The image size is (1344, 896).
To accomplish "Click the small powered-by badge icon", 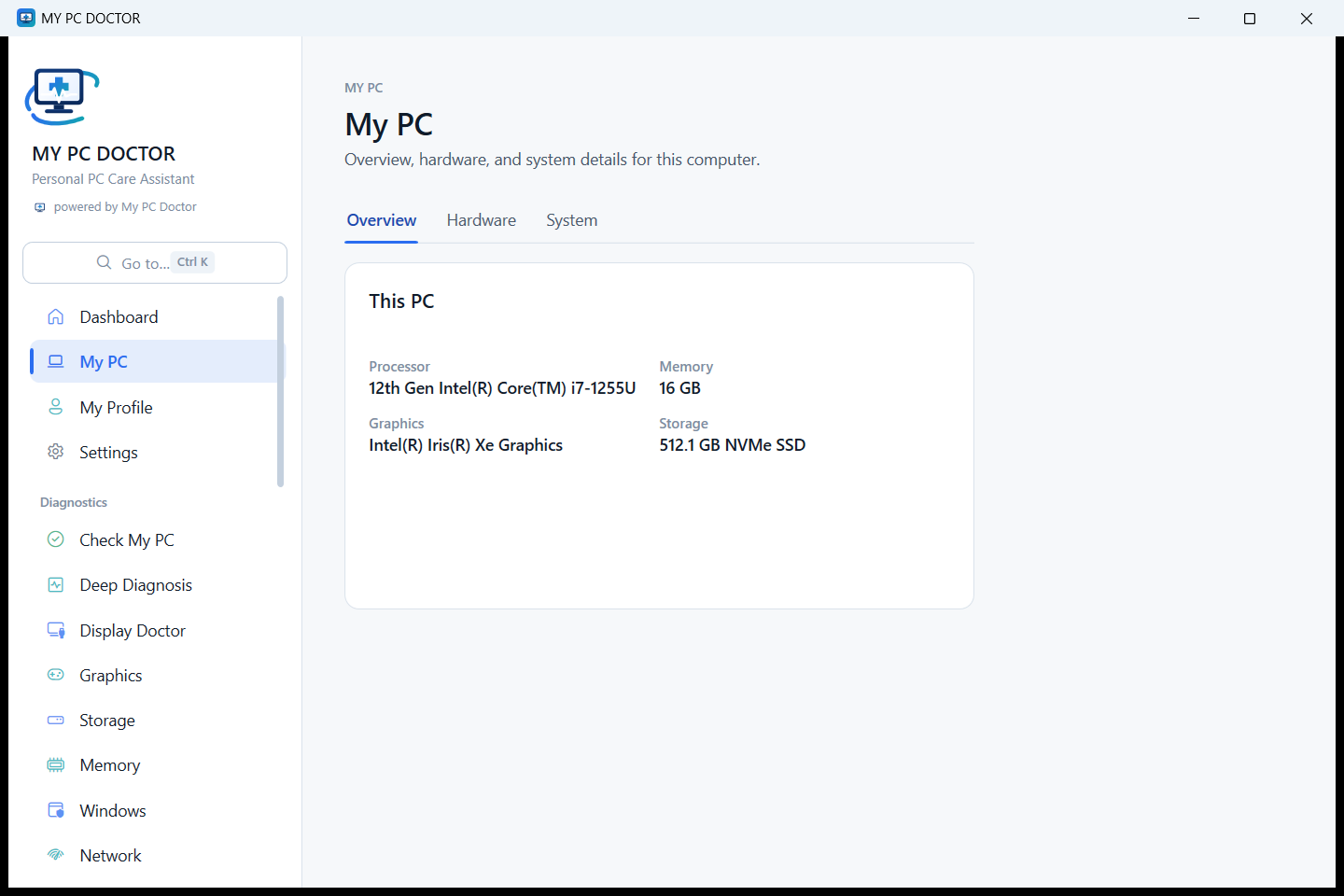I will pyautogui.click(x=40, y=207).
